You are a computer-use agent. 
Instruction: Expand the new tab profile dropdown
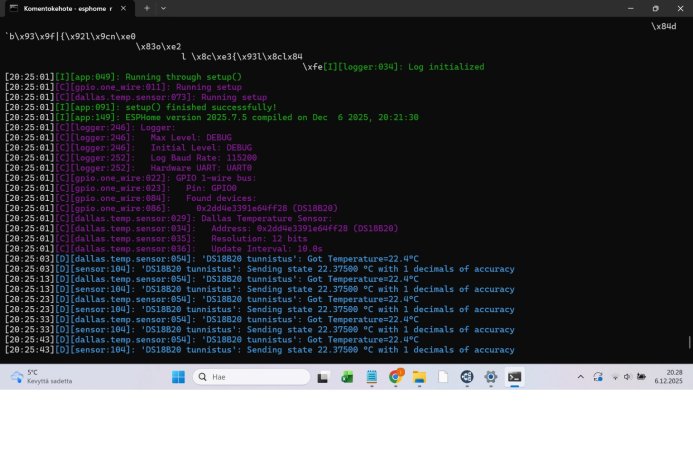(x=165, y=7)
